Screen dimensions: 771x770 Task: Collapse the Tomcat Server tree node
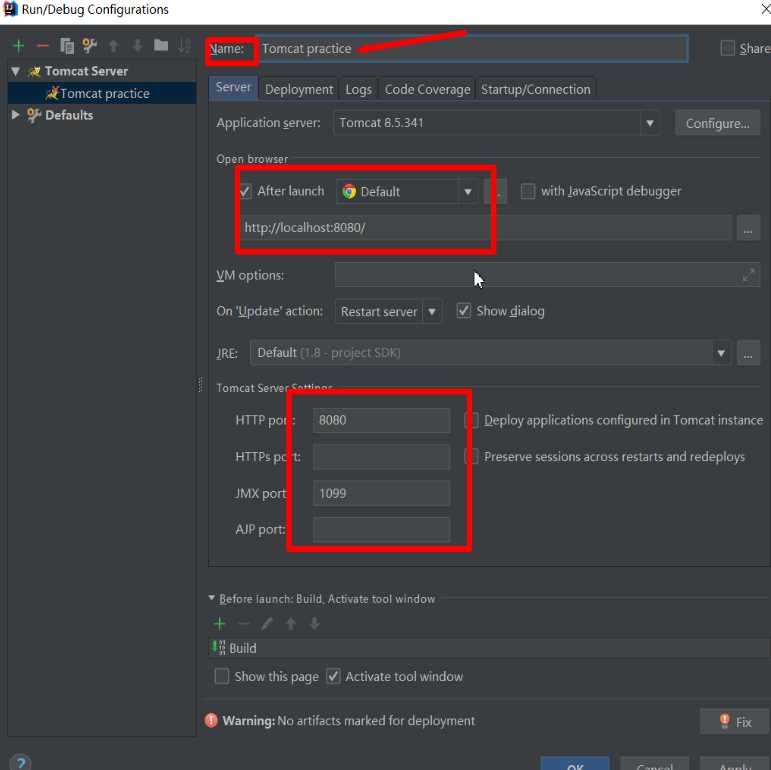[16, 71]
